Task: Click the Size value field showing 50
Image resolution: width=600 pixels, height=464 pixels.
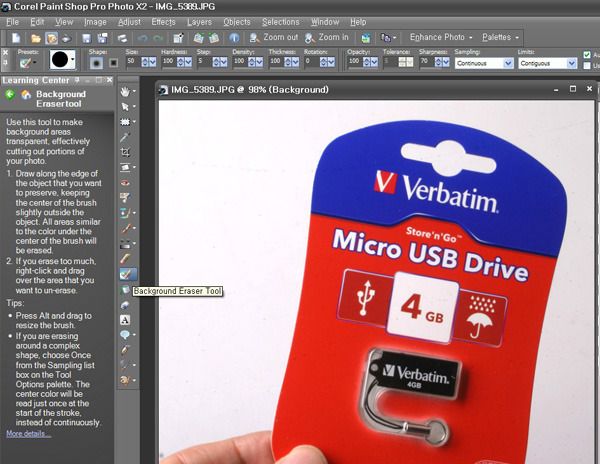Action: [x=132, y=62]
